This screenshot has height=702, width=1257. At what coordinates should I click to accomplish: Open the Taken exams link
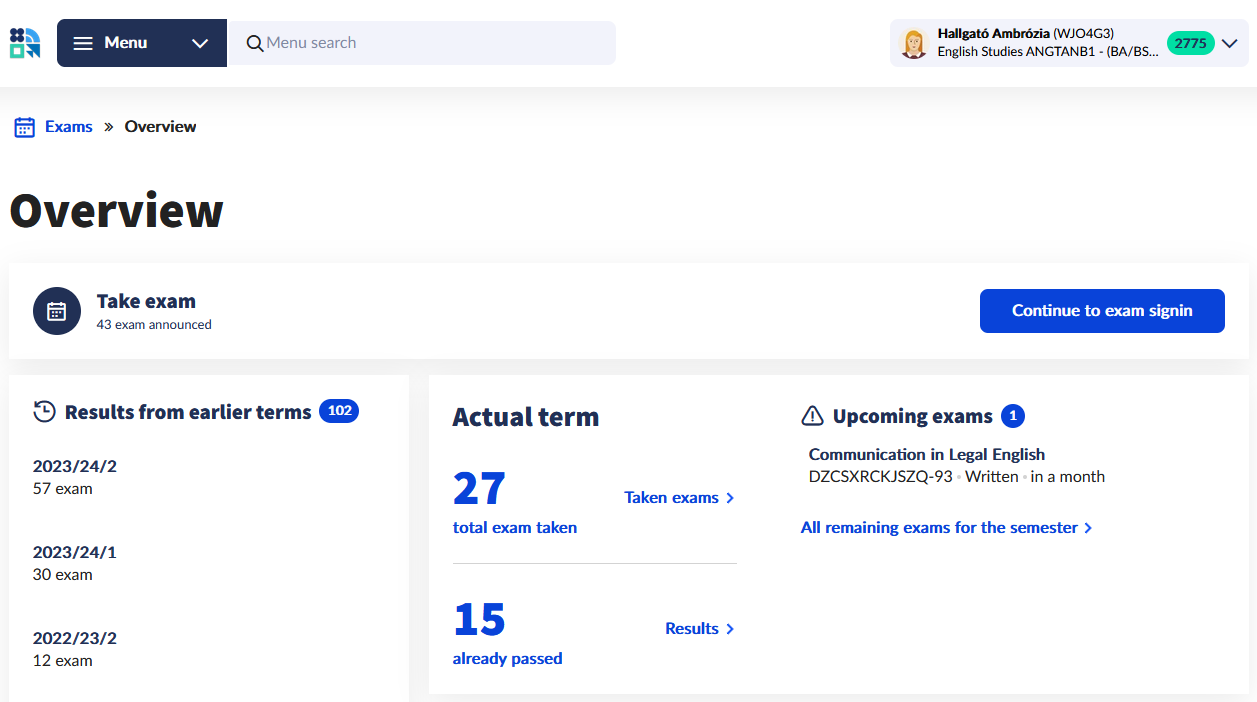679,498
